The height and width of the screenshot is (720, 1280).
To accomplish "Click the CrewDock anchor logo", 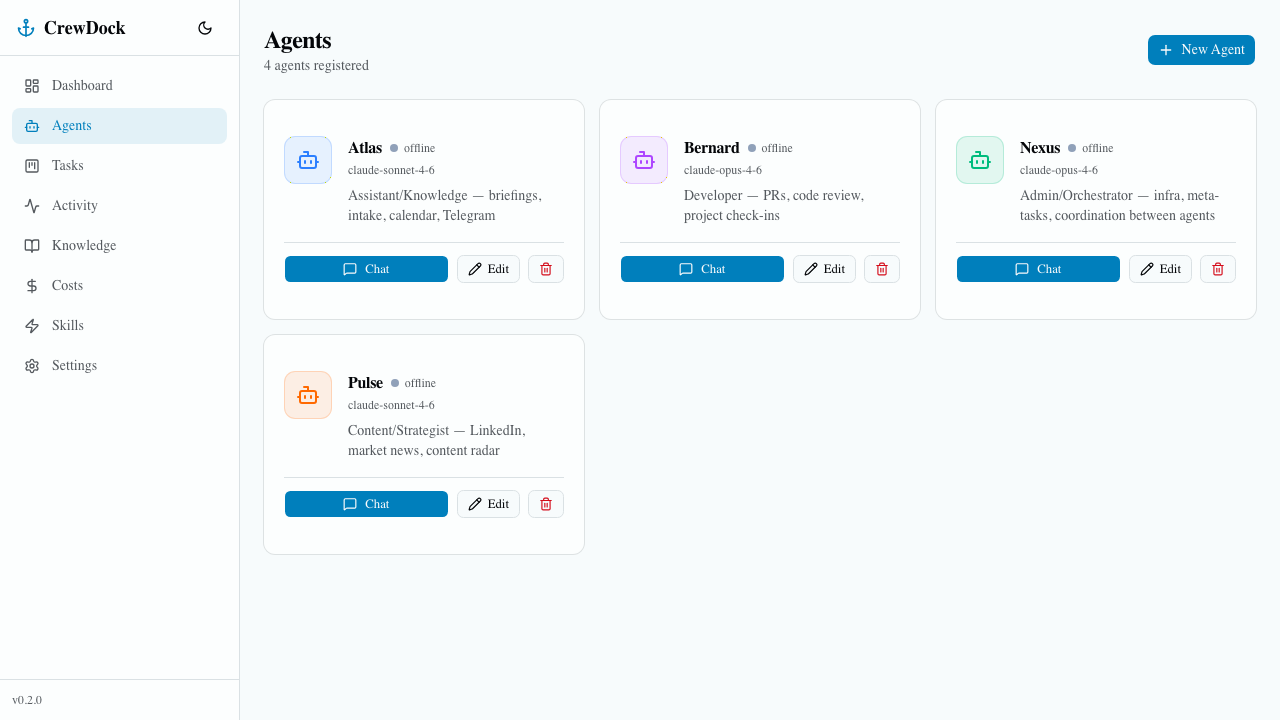I will click(26, 28).
